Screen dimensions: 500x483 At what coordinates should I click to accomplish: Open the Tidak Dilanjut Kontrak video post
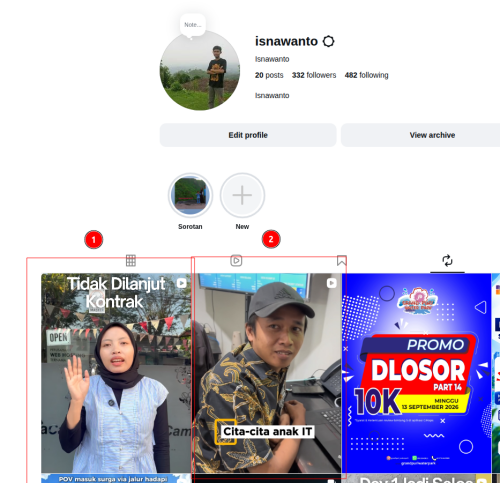116,373
